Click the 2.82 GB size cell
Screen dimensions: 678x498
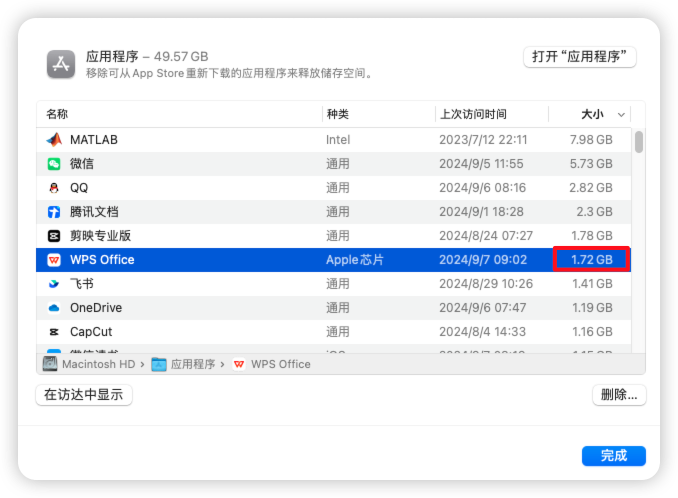[591, 188]
